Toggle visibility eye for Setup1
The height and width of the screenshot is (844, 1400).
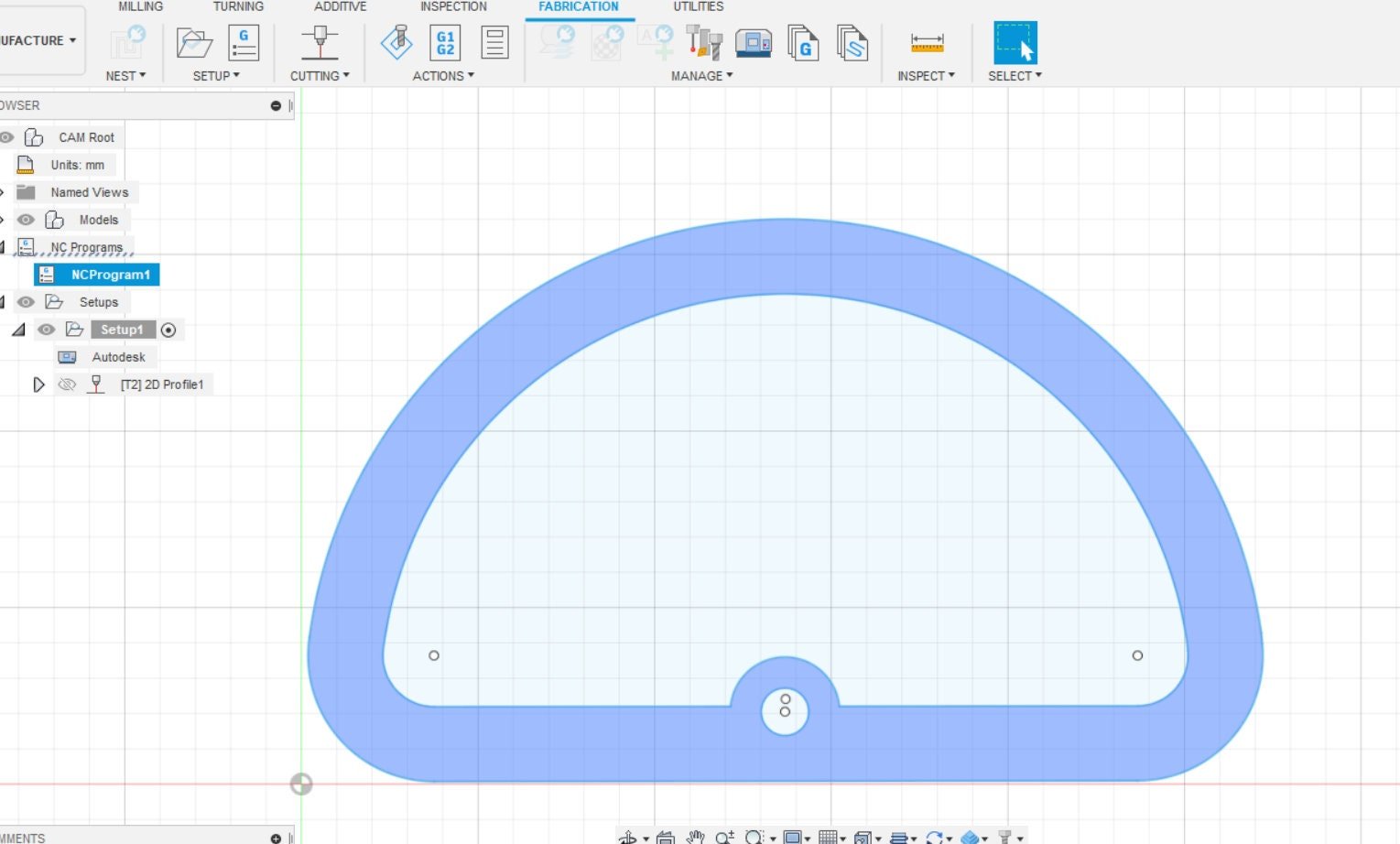(x=46, y=330)
